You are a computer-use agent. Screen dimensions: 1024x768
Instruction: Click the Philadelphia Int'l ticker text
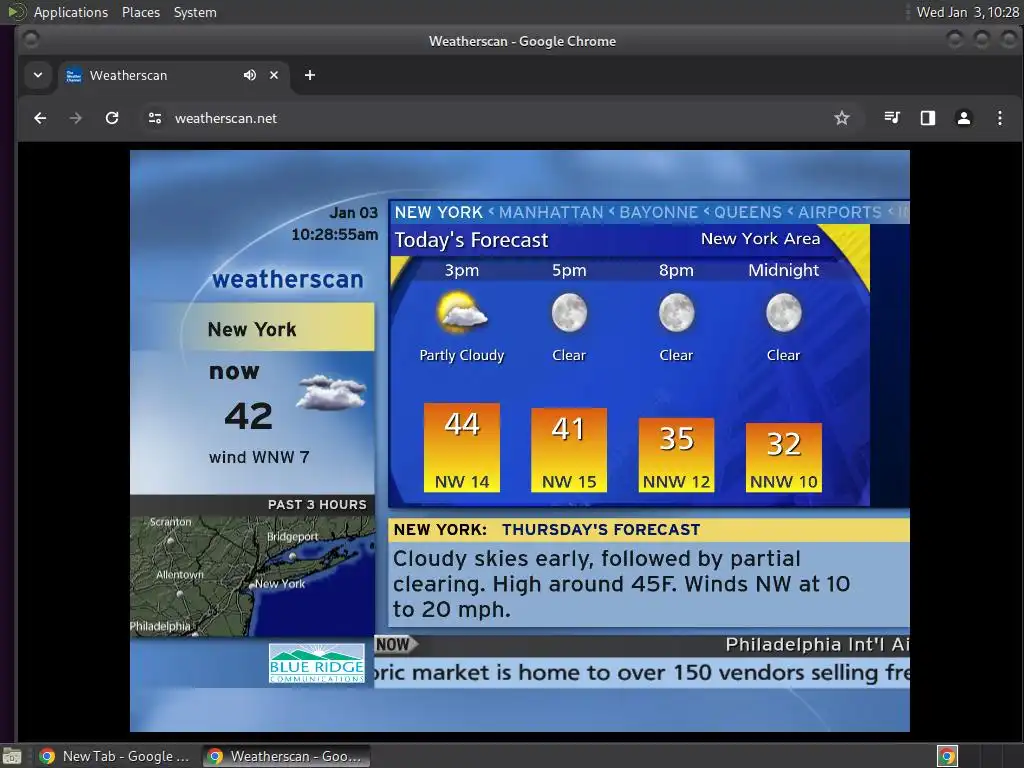tap(817, 645)
